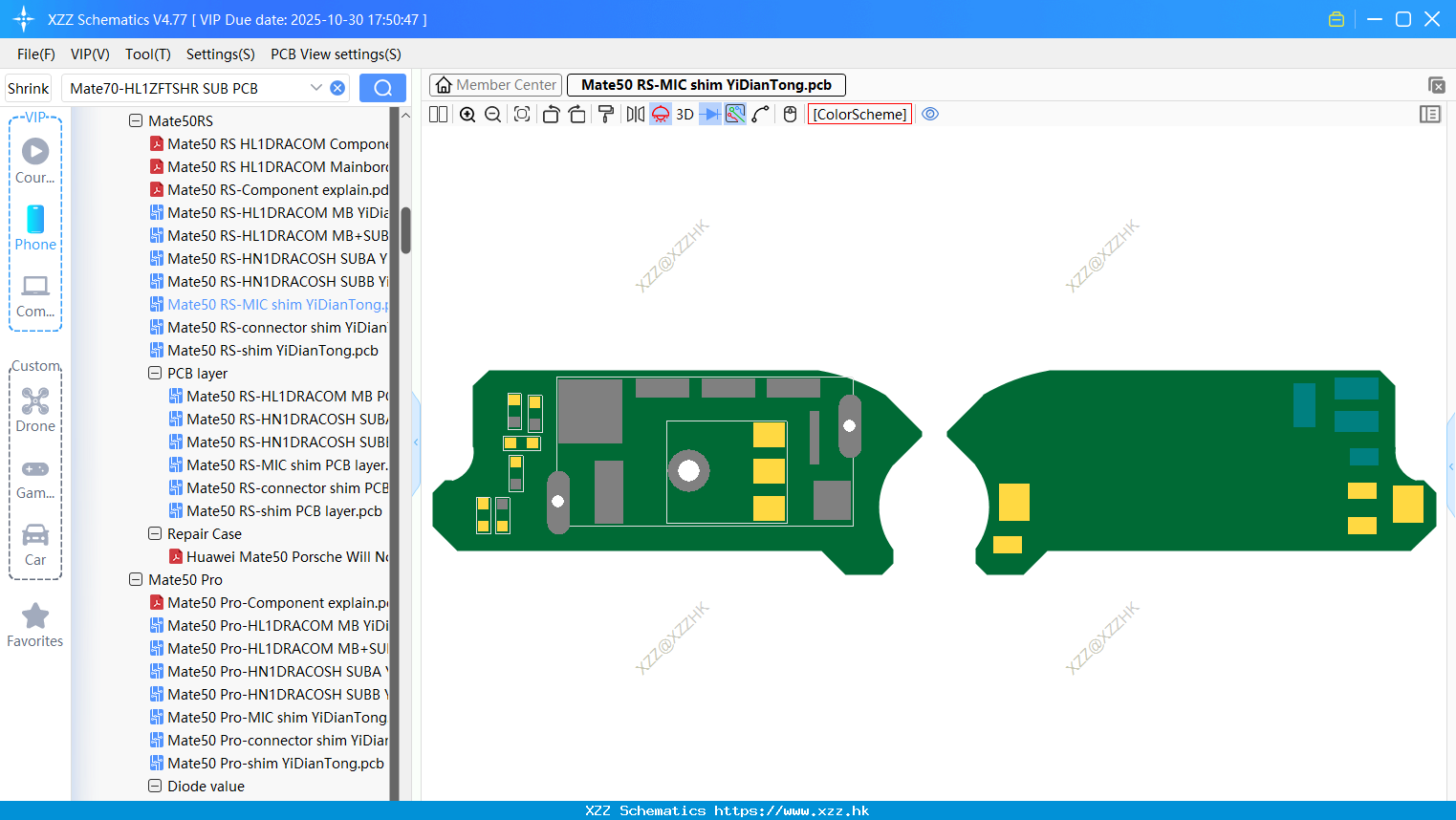Open Favorites
Screen dimensions: 1456x820
click(35, 625)
